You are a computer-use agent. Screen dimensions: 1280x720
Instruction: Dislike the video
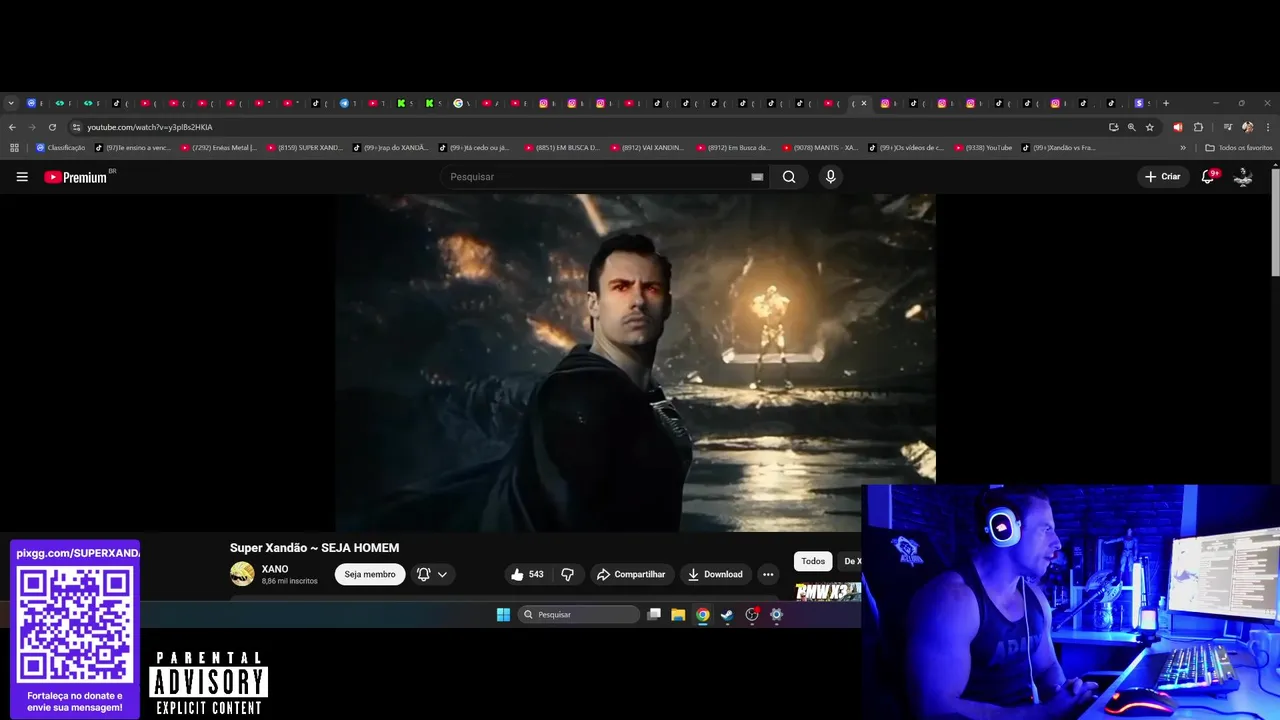coord(567,574)
